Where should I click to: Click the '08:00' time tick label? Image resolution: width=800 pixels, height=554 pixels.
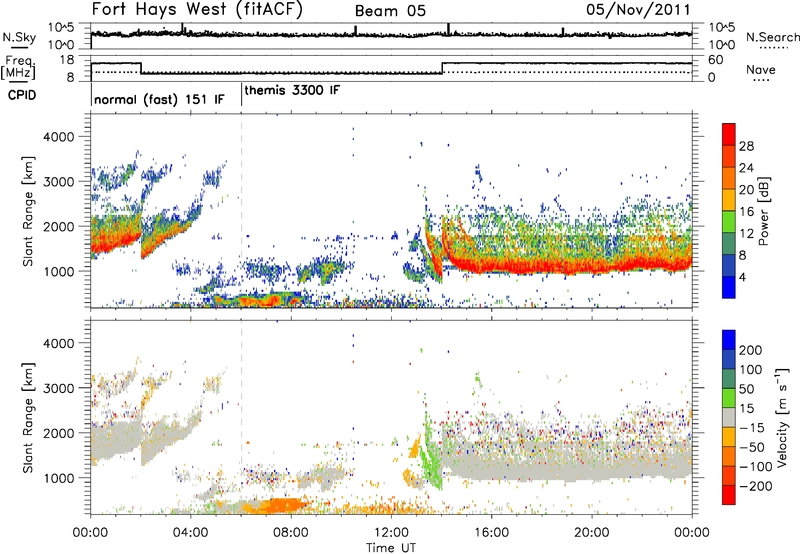tap(291, 533)
